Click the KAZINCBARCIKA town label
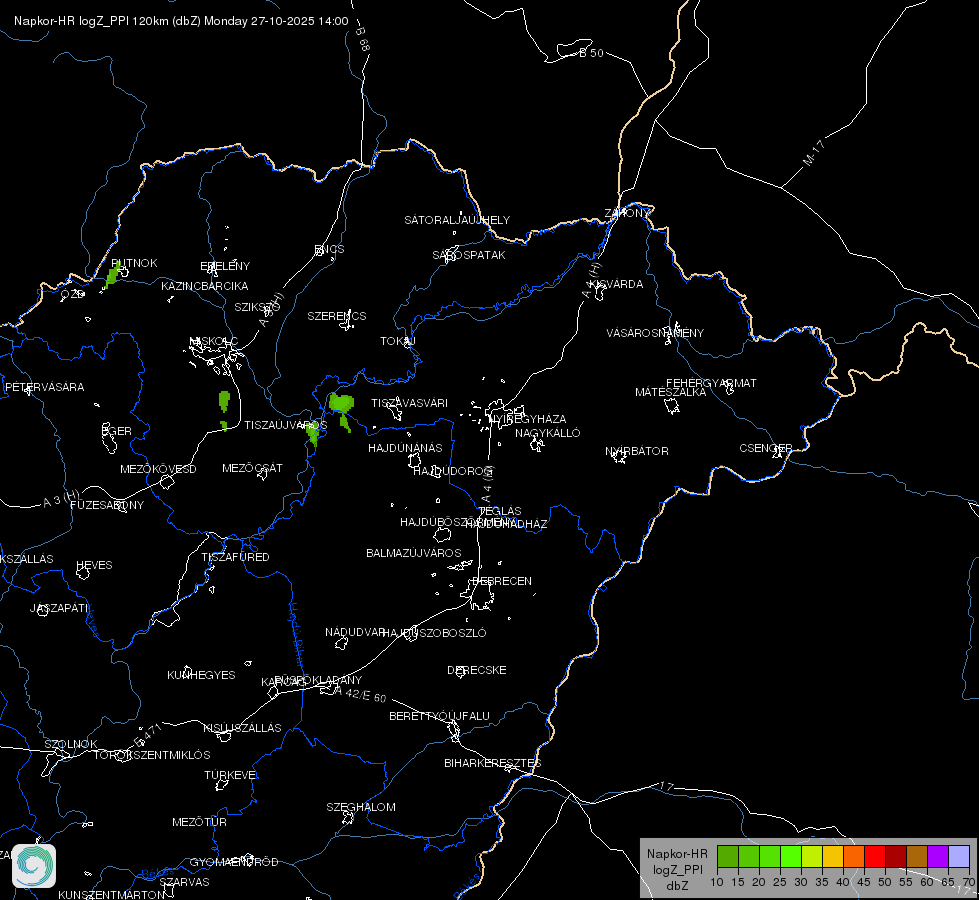Image resolution: width=979 pixels, height=900 pixels. 205,286
